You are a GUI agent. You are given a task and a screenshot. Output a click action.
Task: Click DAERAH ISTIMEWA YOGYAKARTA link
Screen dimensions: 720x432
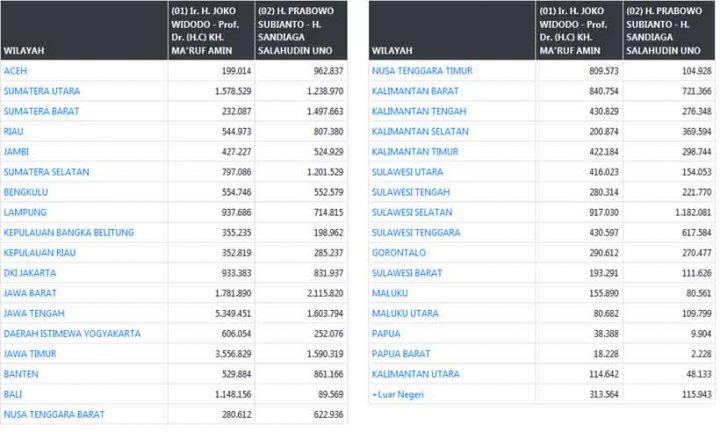(72, 333)
